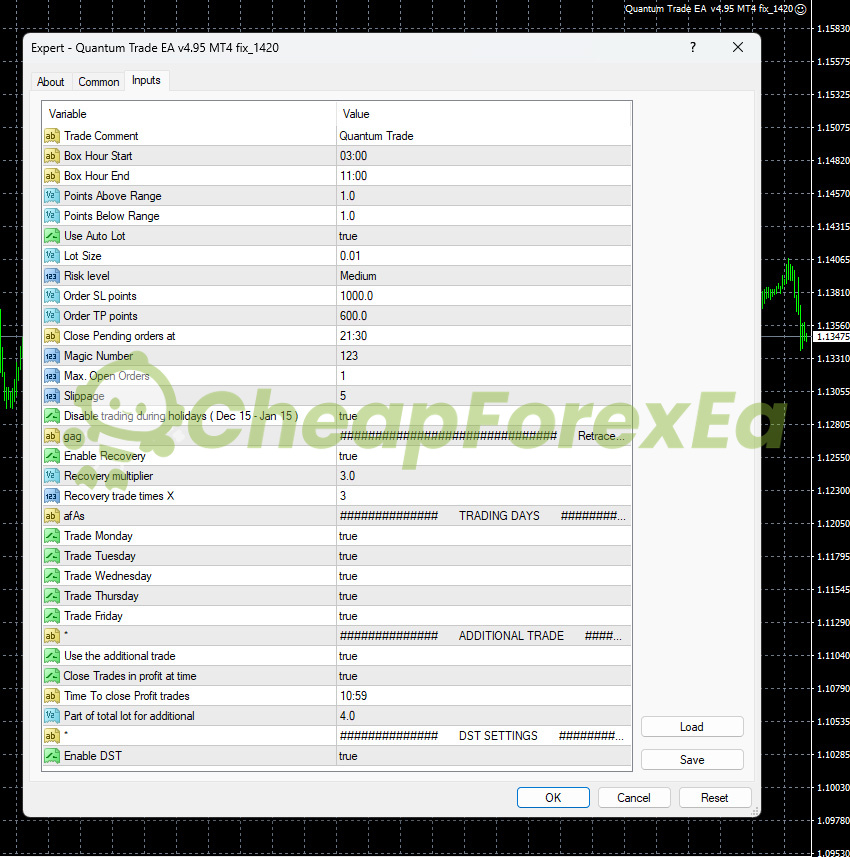Toggle the Trade Wednesday value

[484, 576]
